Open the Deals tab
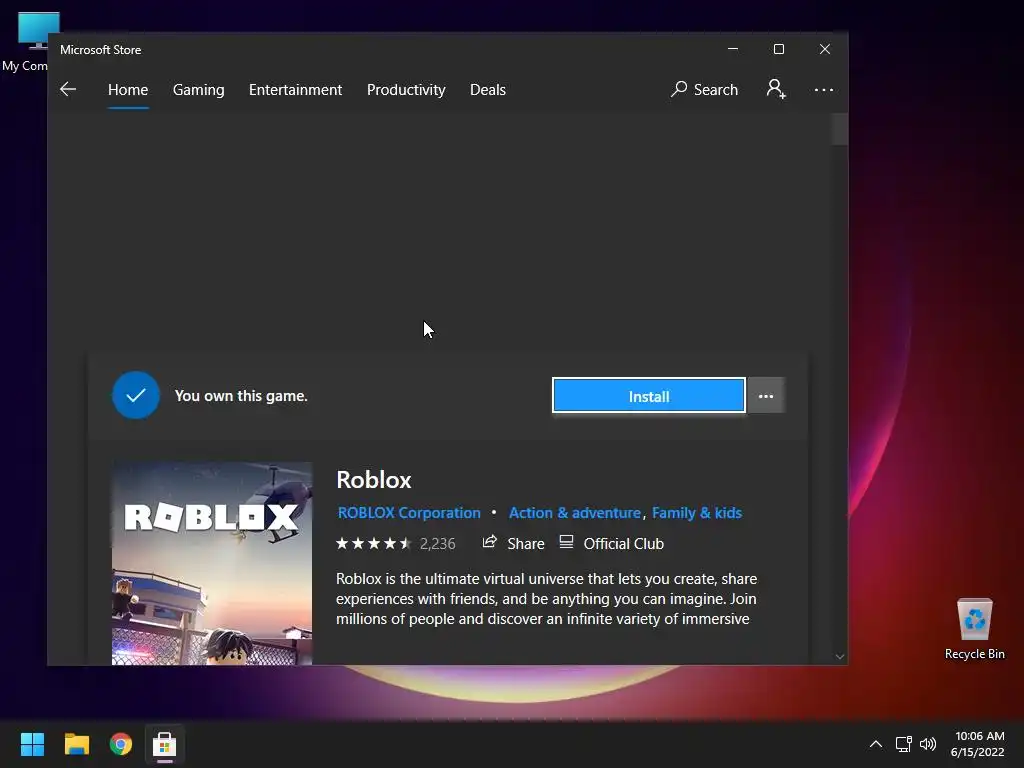The image size is (1024, 768). 488,89
